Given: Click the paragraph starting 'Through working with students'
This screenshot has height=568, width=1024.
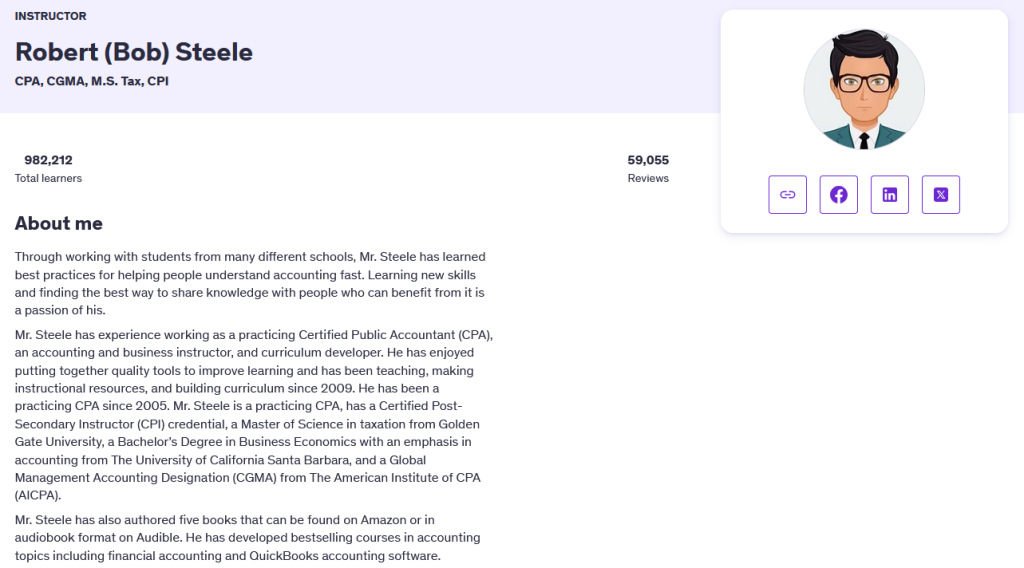Looking at the screenshot, I should pos(250,283).
